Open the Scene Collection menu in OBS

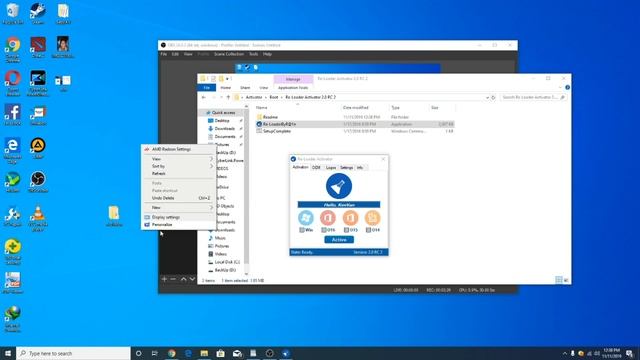tap(229, 54)
